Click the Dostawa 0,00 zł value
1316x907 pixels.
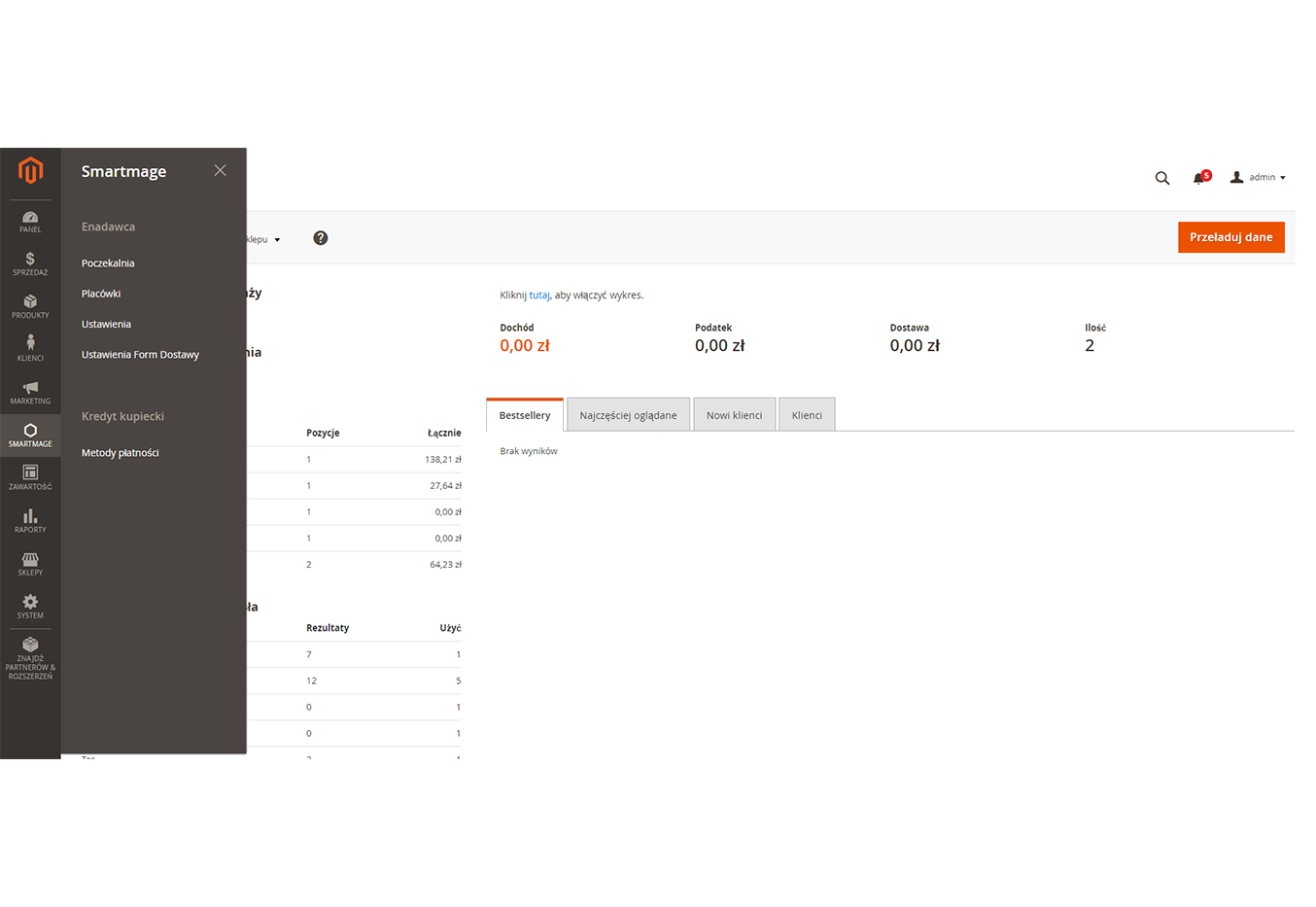click(915, 346)
